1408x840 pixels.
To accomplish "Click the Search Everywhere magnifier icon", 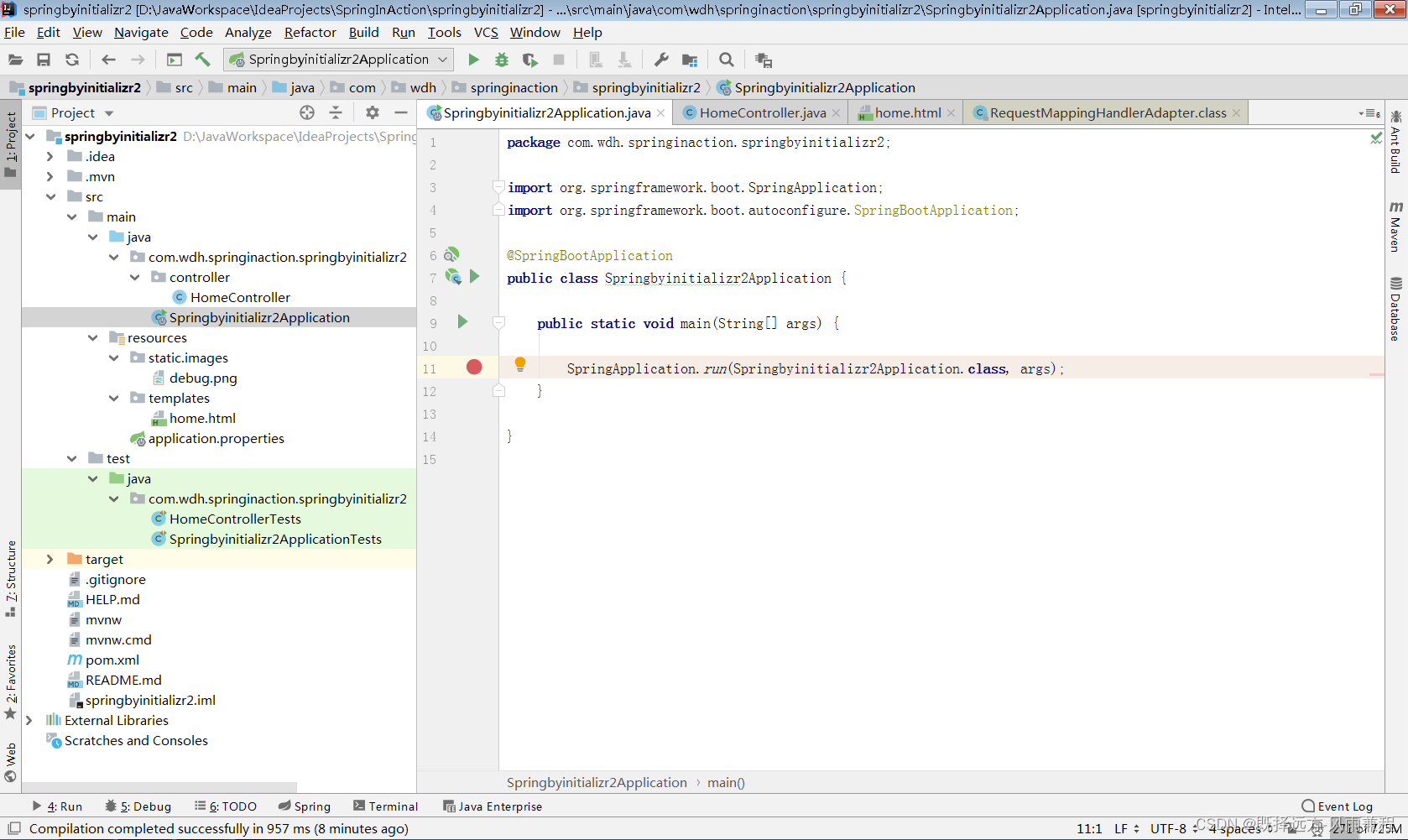I will [727, 60].
